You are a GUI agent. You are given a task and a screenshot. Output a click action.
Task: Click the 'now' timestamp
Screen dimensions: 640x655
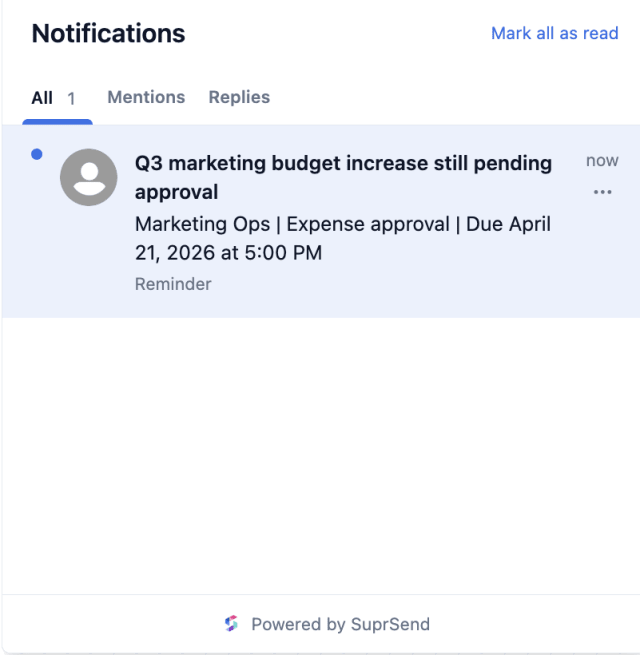pos(602,160)
